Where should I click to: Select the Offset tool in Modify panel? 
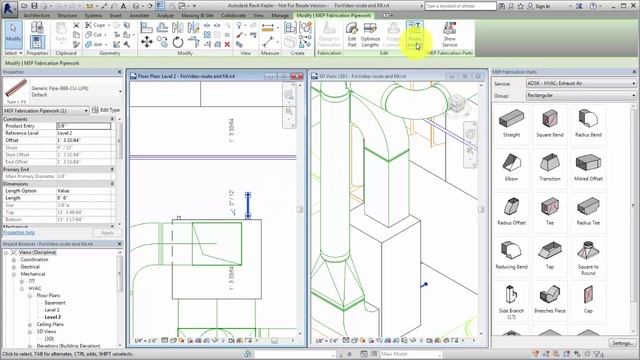click(x=162, y=28)
